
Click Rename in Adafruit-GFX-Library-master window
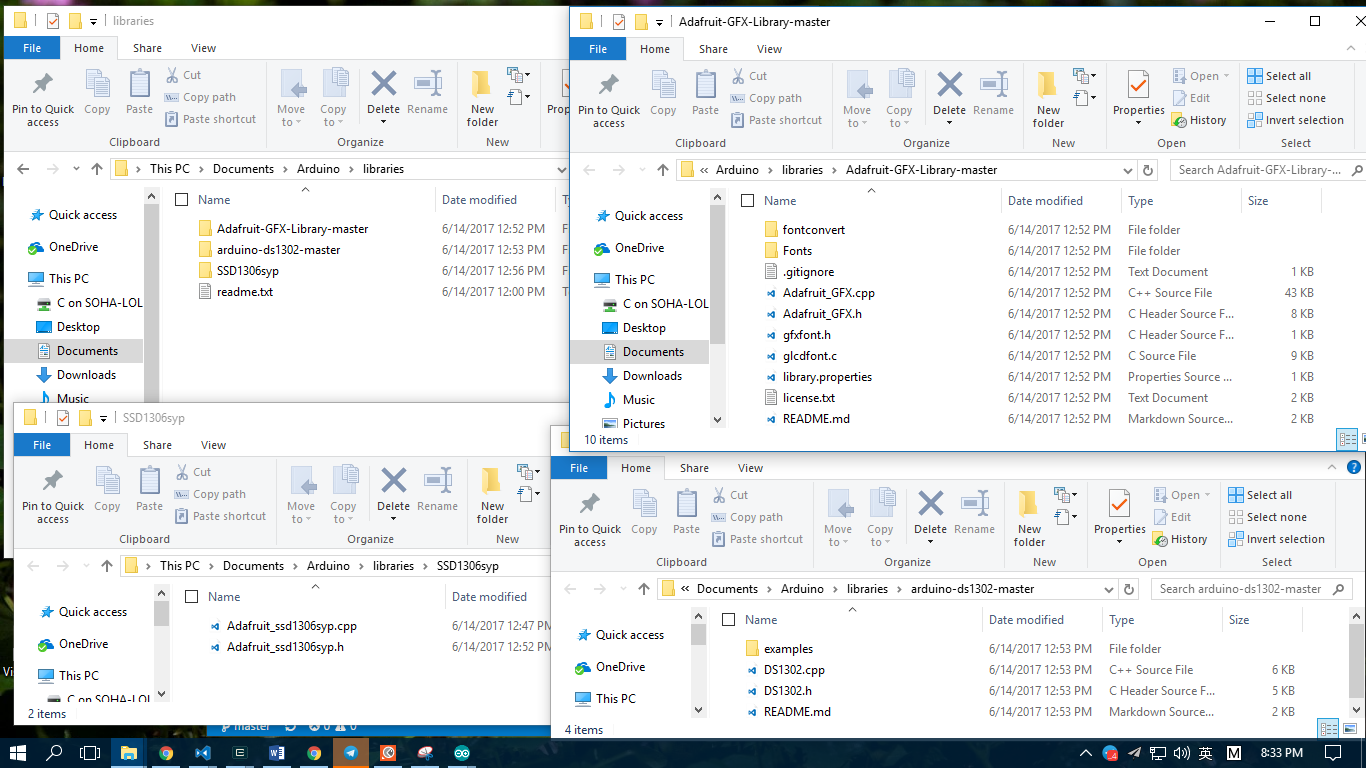[994, 94]
